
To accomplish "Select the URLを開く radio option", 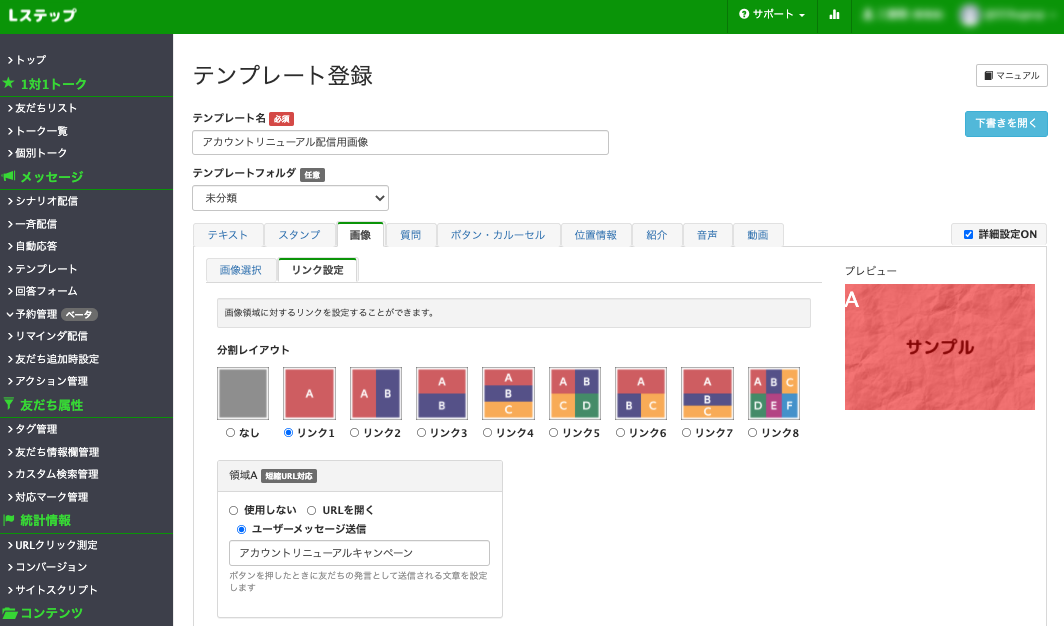I will [x=312, y=510].
